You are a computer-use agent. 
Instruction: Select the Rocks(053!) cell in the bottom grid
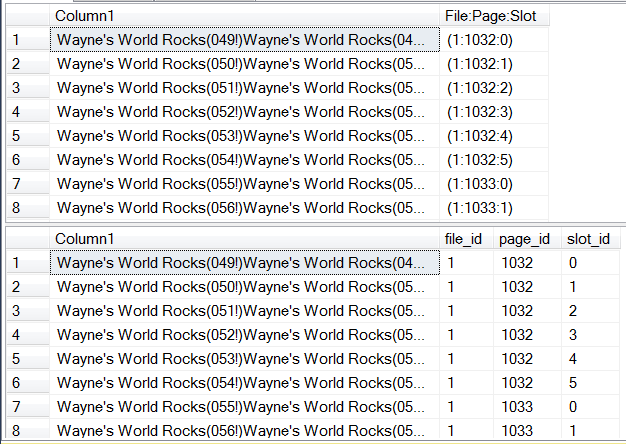[244, 359]
